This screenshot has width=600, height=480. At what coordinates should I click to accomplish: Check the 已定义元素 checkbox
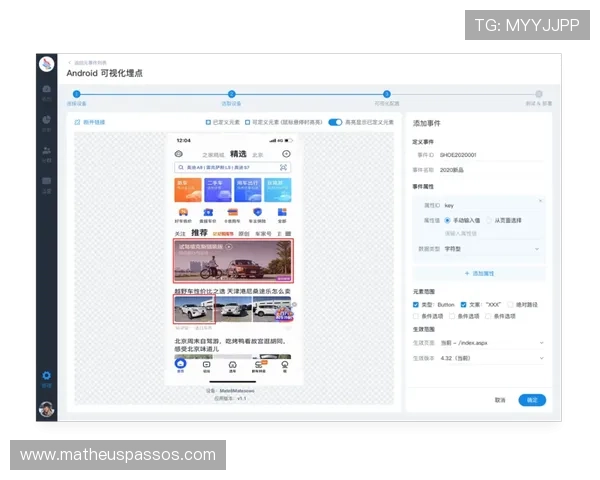tap(207, 122)
